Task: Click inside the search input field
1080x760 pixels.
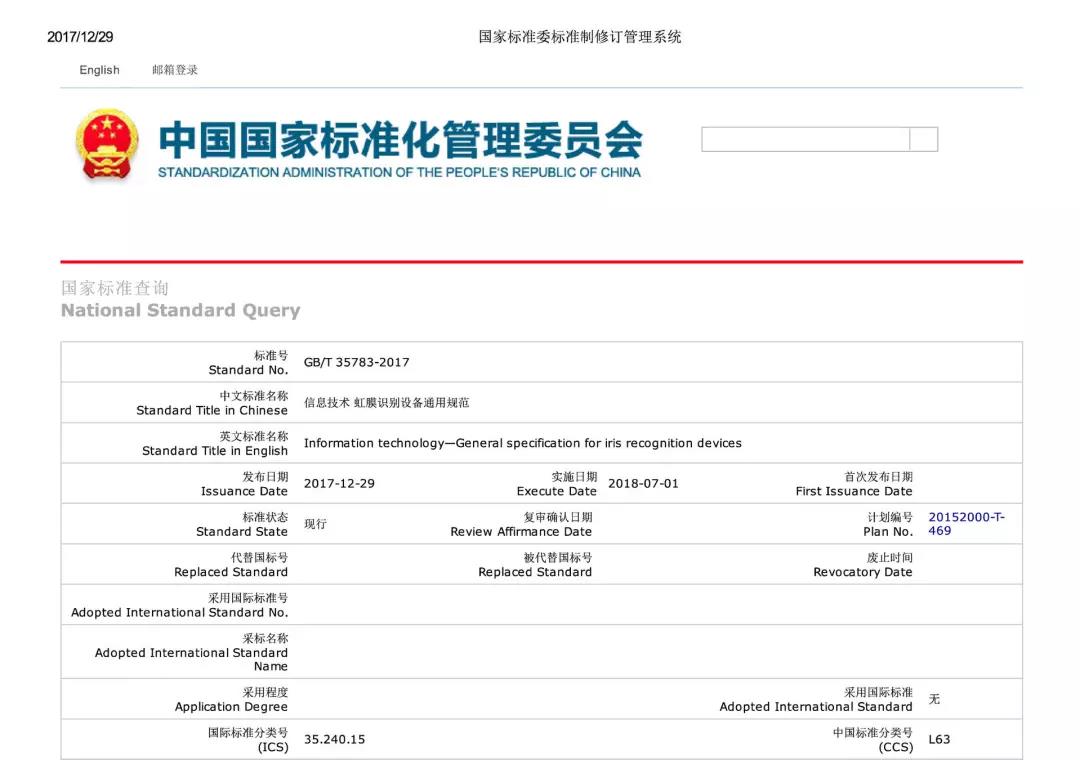Action: (x=805, y=140)
